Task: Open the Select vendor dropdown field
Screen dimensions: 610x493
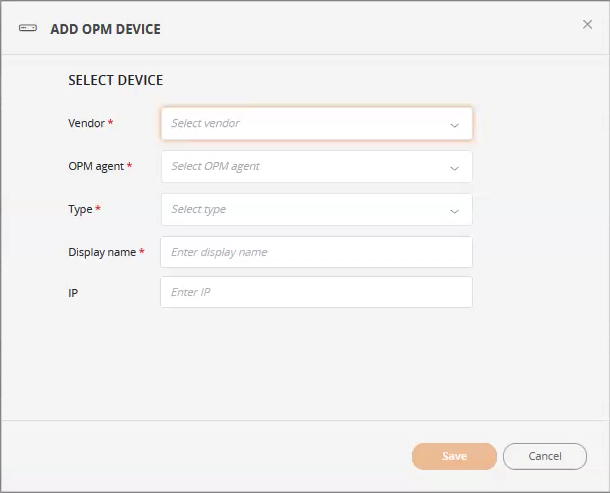Action: 317,124
